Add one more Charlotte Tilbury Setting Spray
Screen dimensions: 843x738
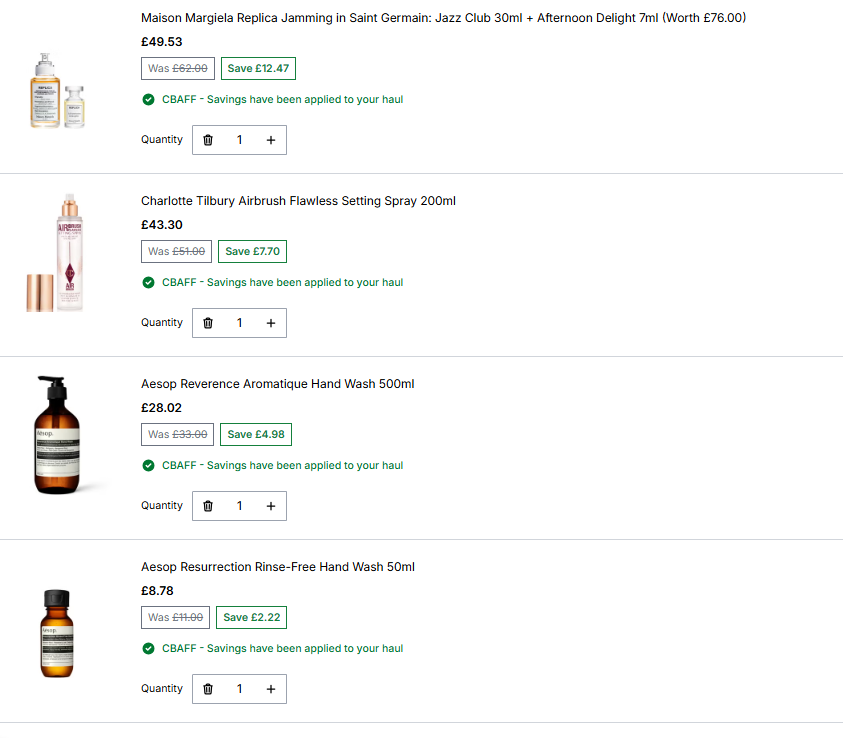[271, 323]
